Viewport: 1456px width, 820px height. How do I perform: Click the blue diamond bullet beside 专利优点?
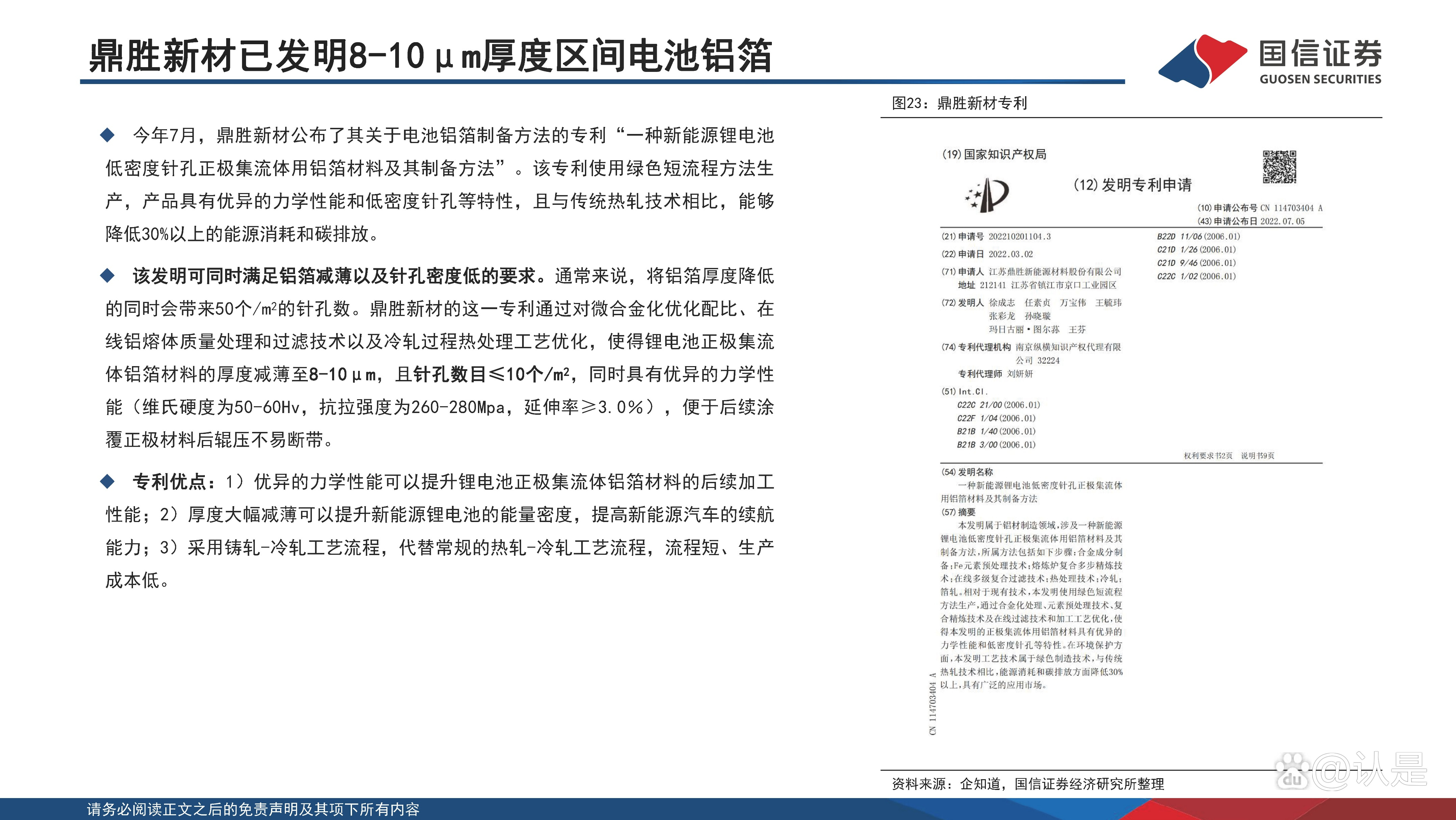pyautogui.click(x=108, y=482)
